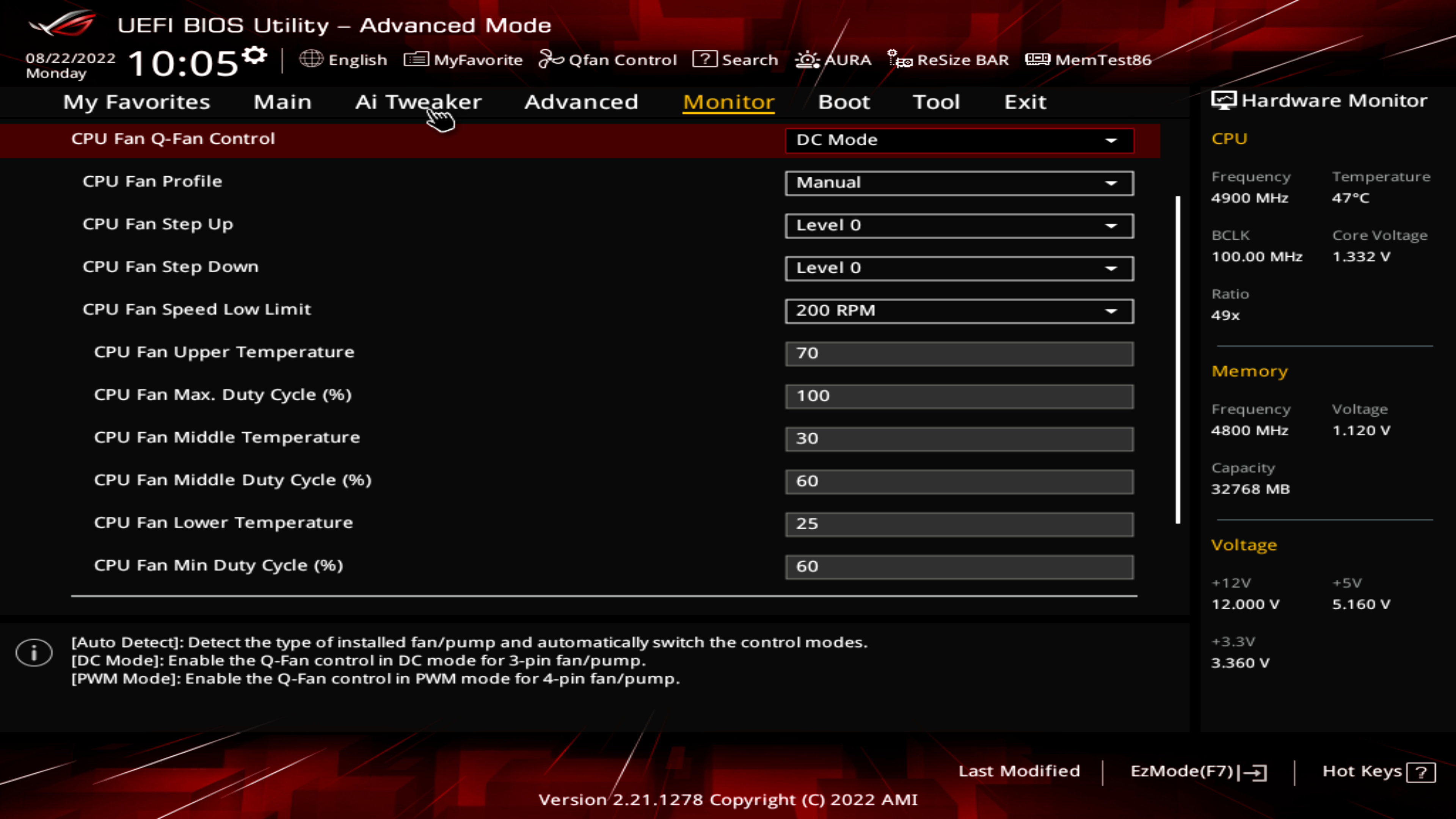
Task: Add item to MyFavorite
Action: [x=463, y=59]
